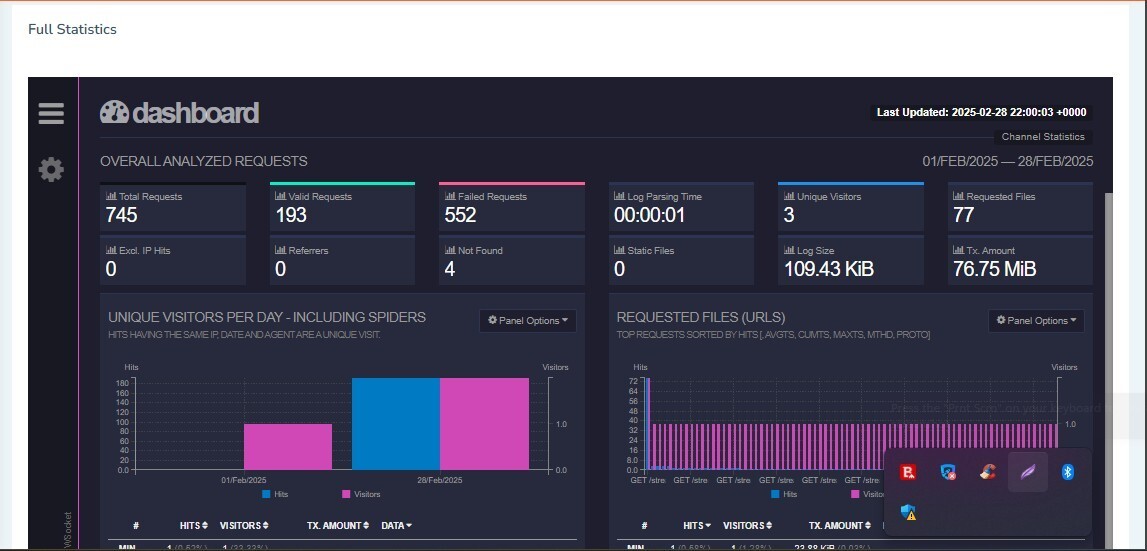Expand Panel Options for Requested Files panel
The image size is (1147, 551).
(x=1036, y=321)
